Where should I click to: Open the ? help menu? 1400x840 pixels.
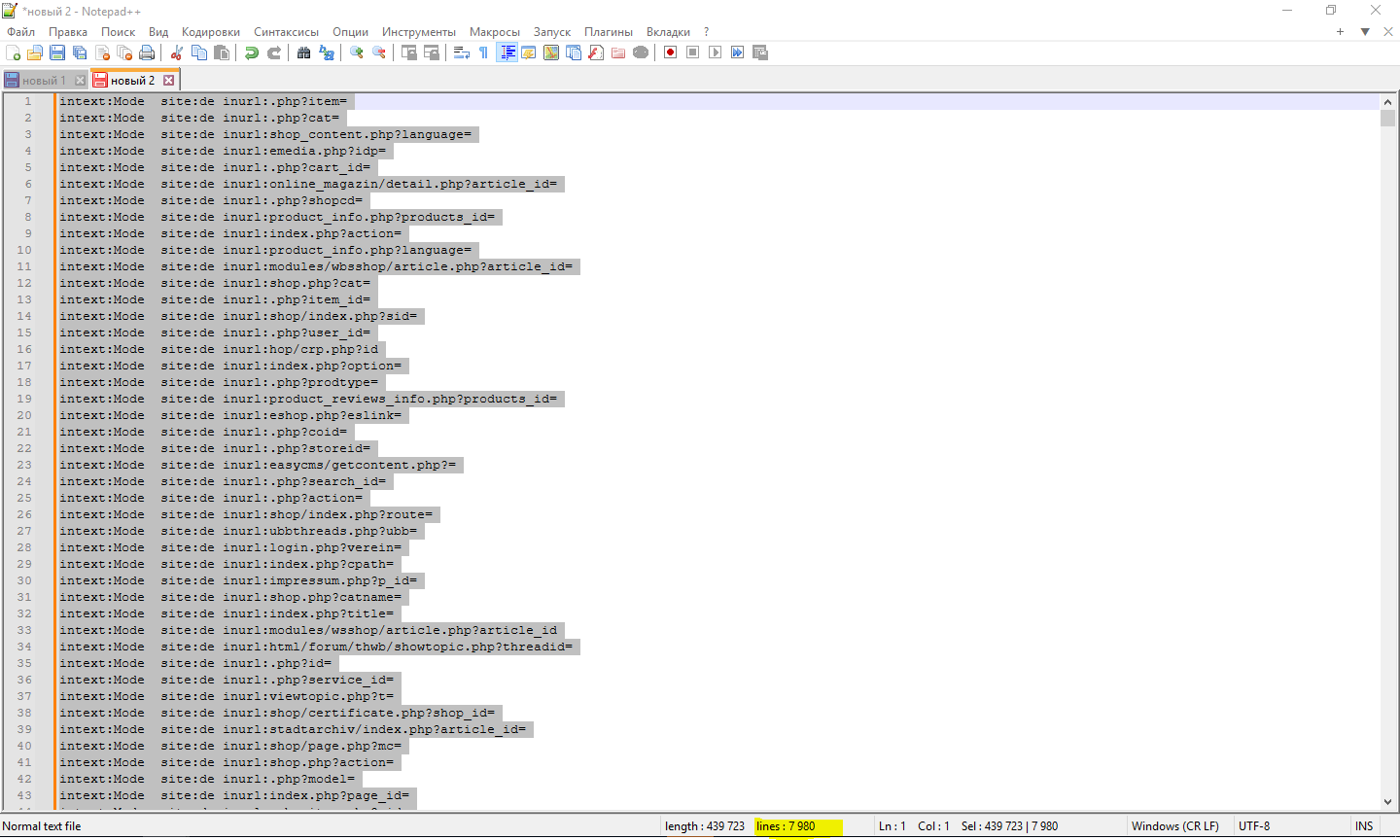coord(707,32)
